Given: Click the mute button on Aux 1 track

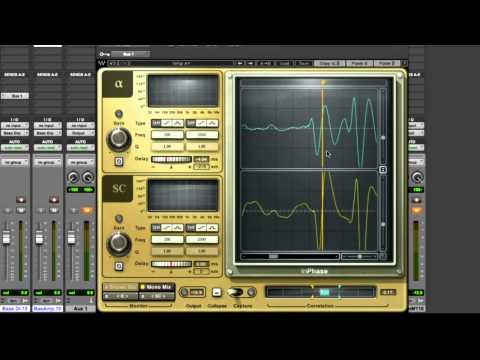Looking at the screenshot, I should tap(86, 210).
